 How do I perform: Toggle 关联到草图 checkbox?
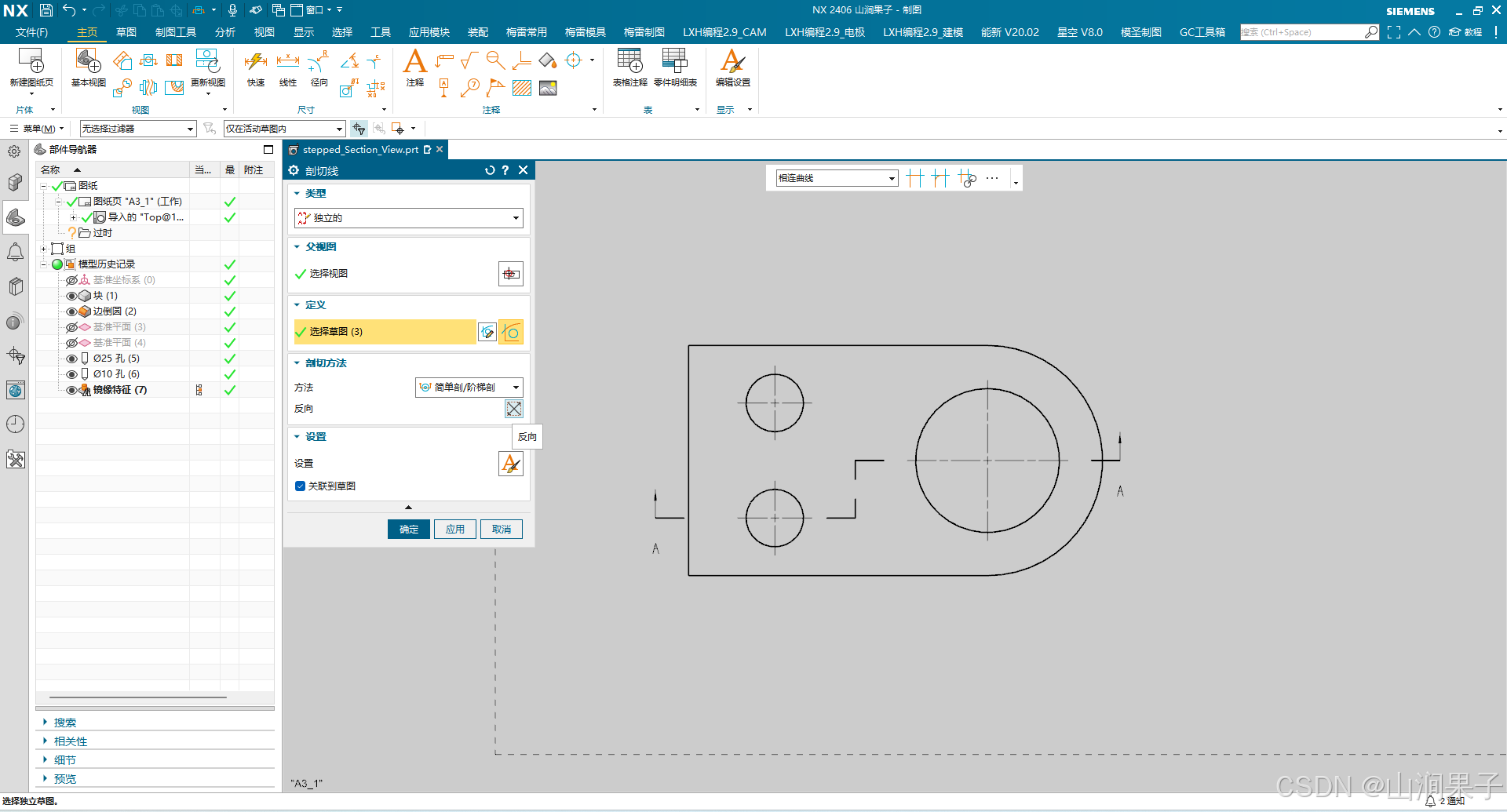pos(300,486)
